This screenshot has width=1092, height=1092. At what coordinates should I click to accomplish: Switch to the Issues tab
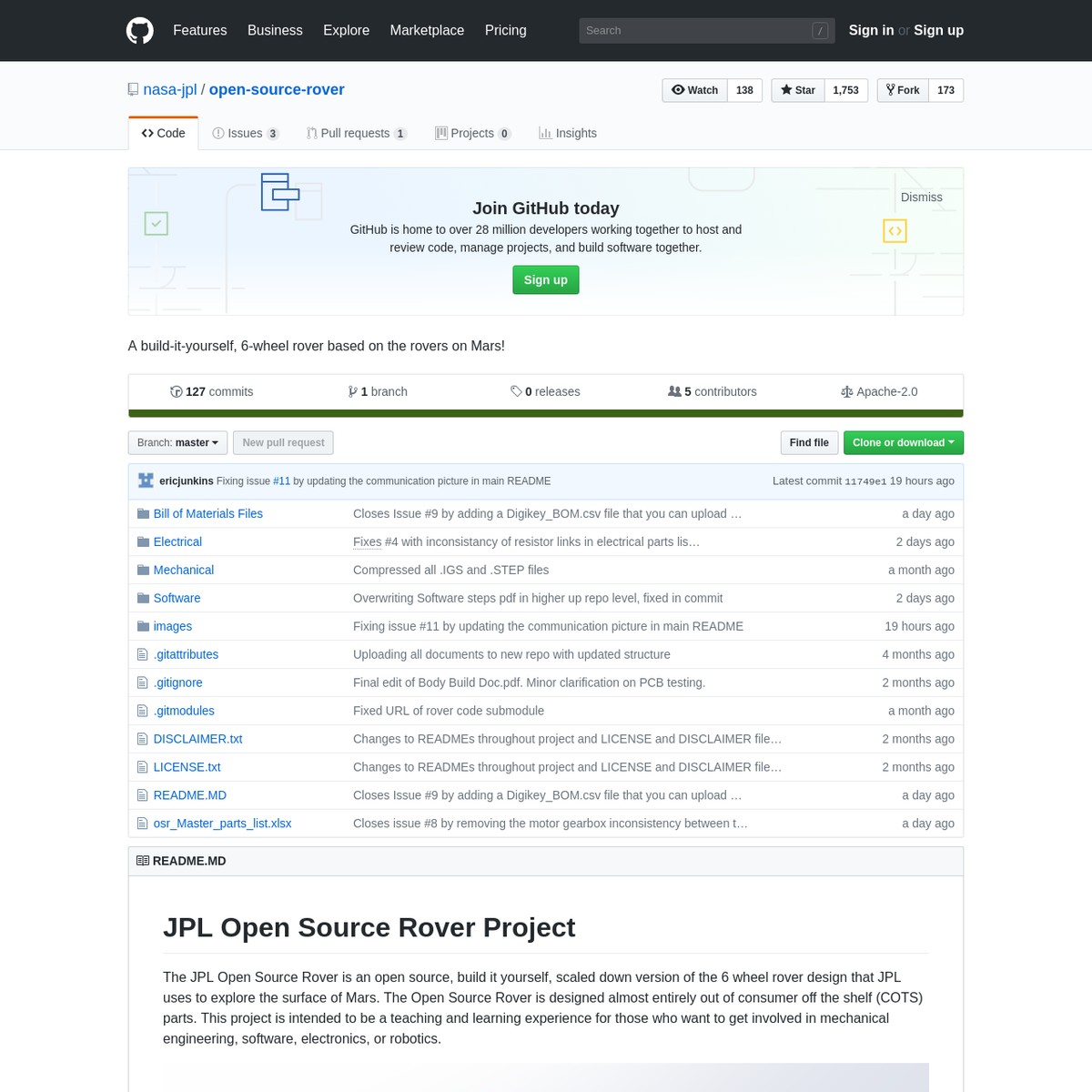pos(246,133)
